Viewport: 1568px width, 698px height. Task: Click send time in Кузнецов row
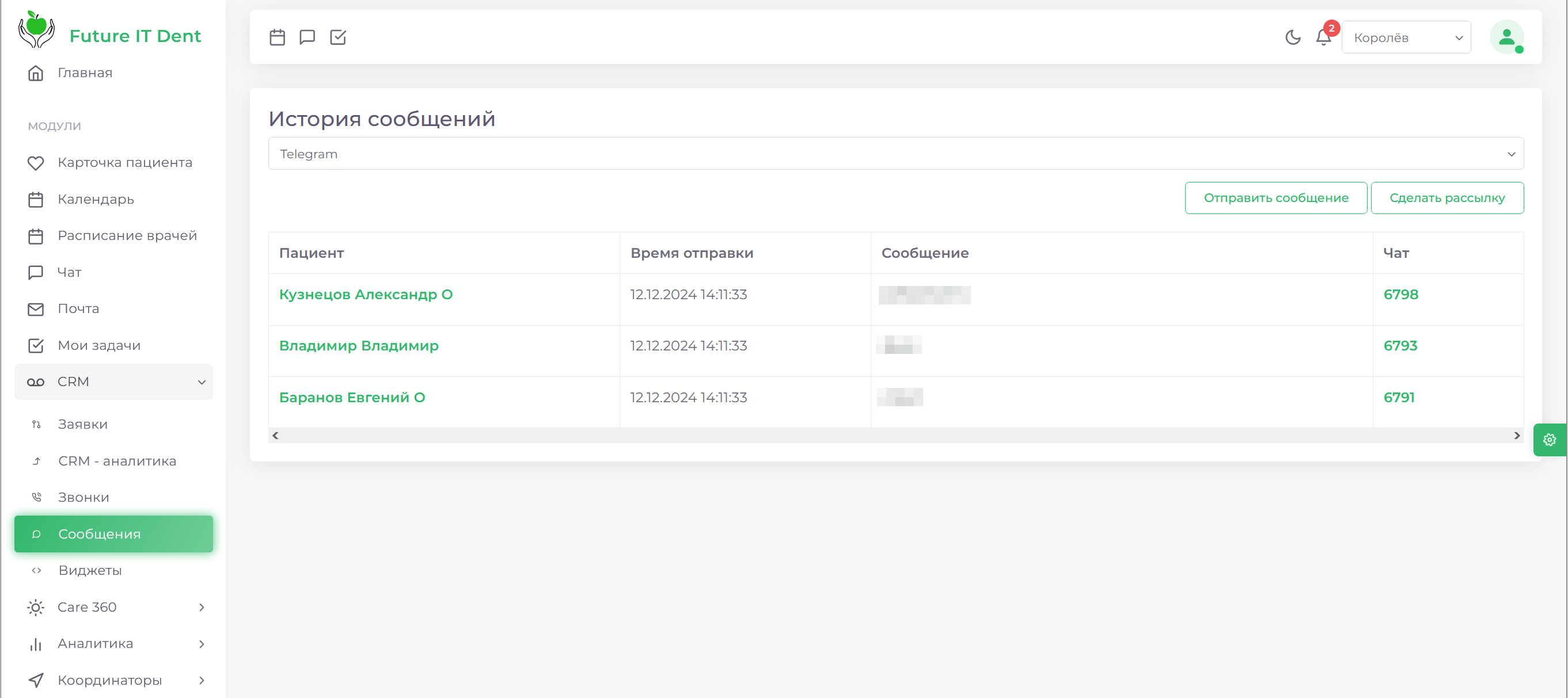pyautogui.click(x=688, y=294)
